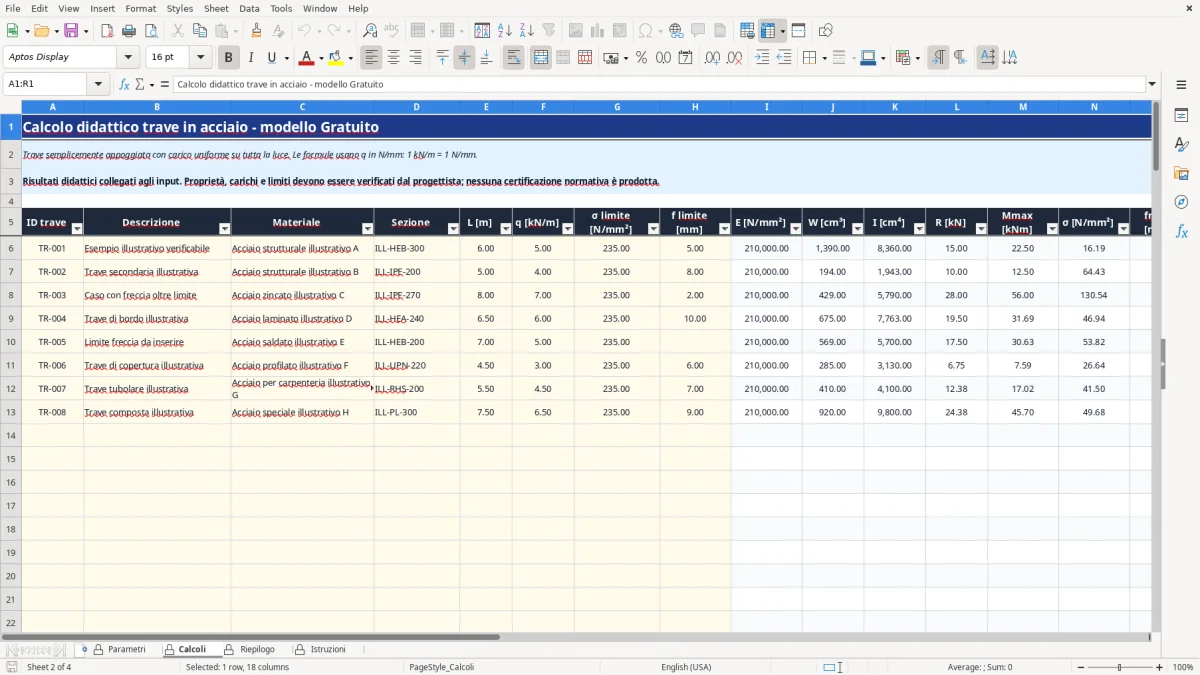Open the borders style dropdown arrow
This screenshot has width=1200, height=675.
[826, 58]
